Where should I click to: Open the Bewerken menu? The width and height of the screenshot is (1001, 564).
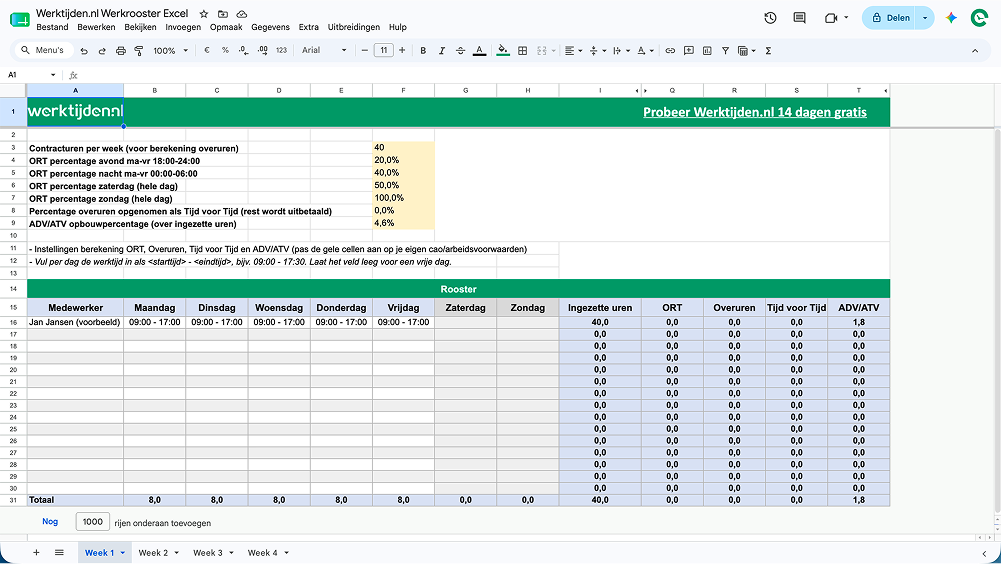pos(96,27)
